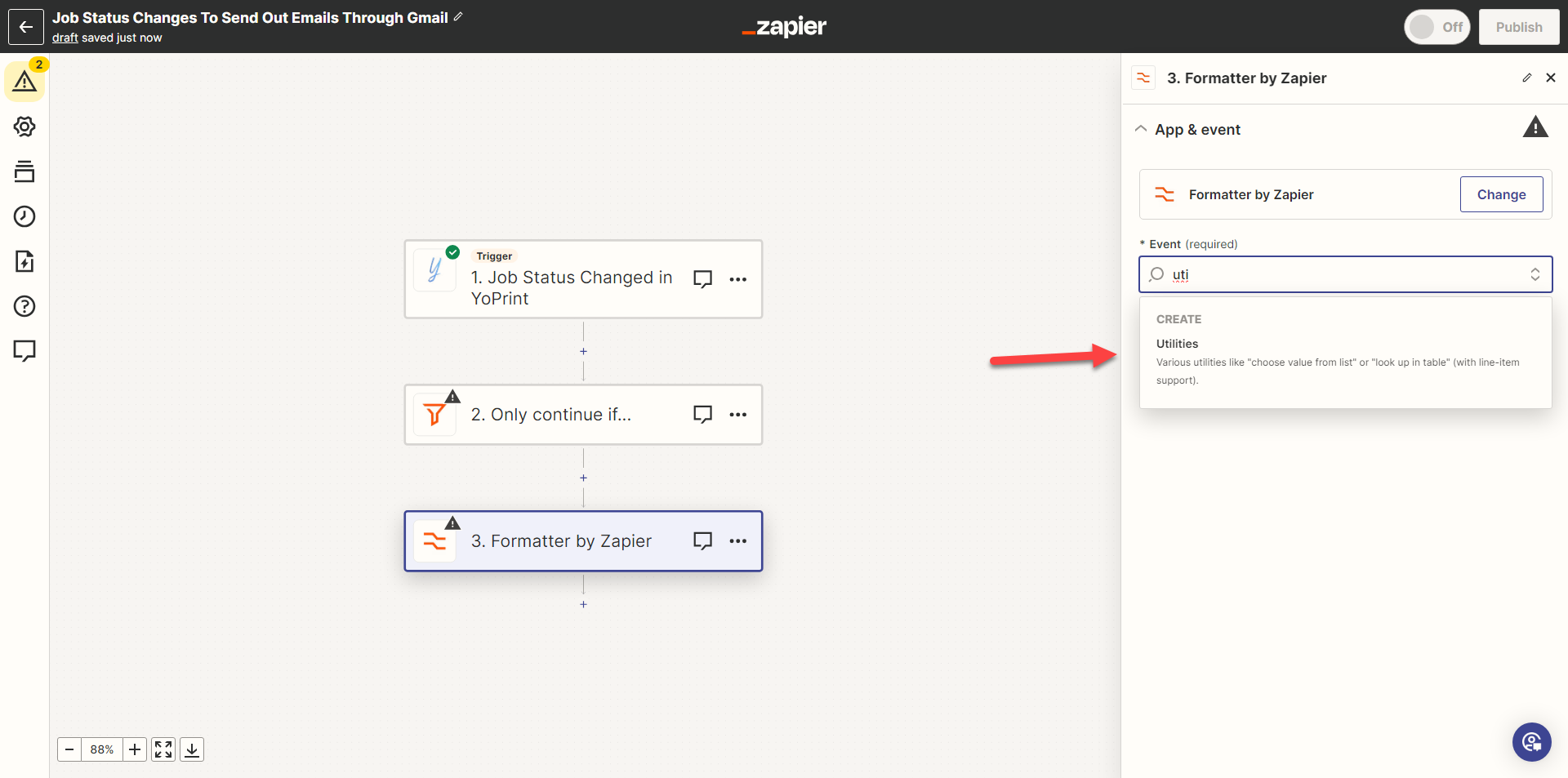Rename step with panel pencil icon
This screenshot has width=1568, height=778.
(x=1527, y=78)
